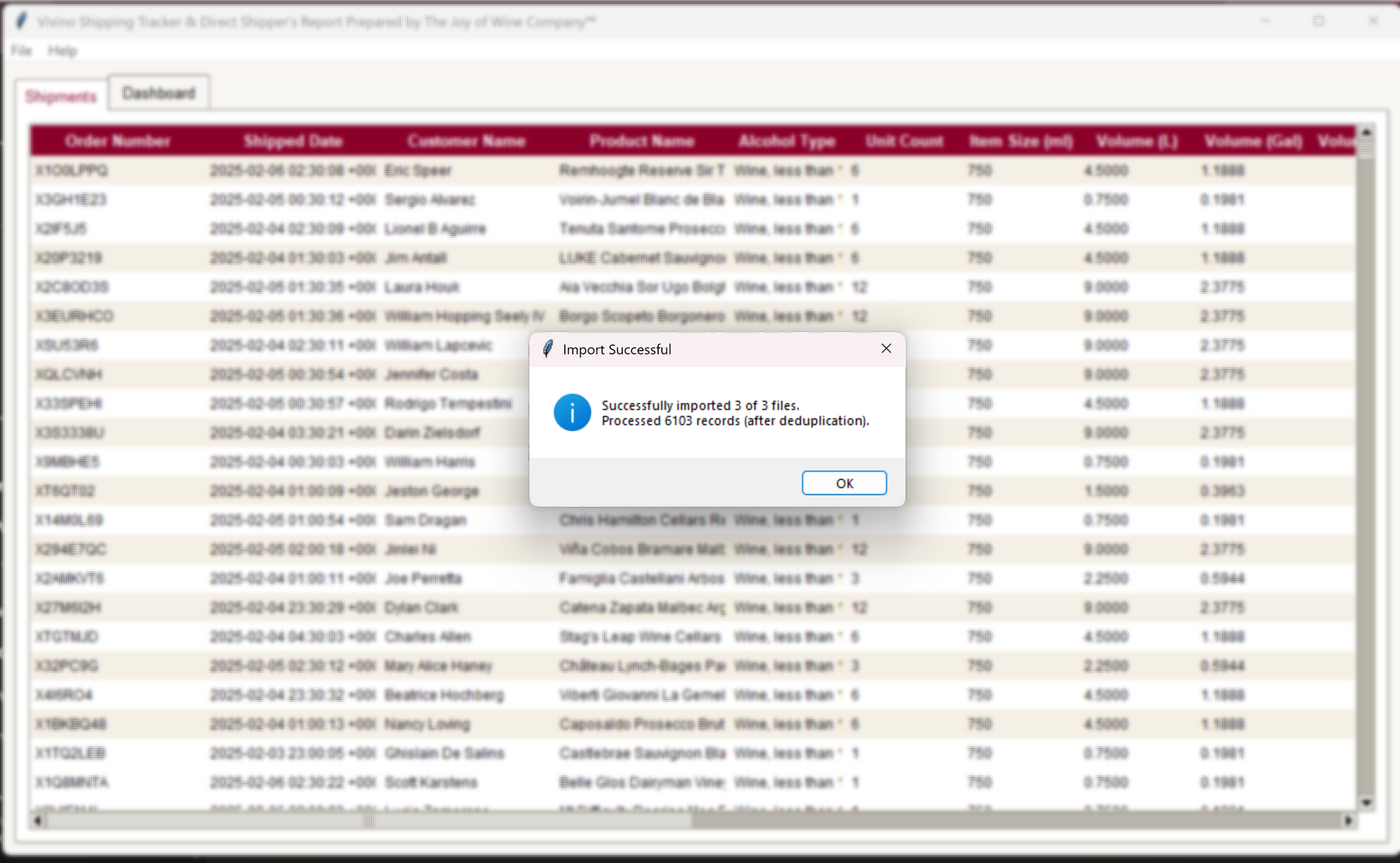Viewport: 1400px width, 863px height.
Task: Select row with customer Nancy Loving
Action: (693, 724)
